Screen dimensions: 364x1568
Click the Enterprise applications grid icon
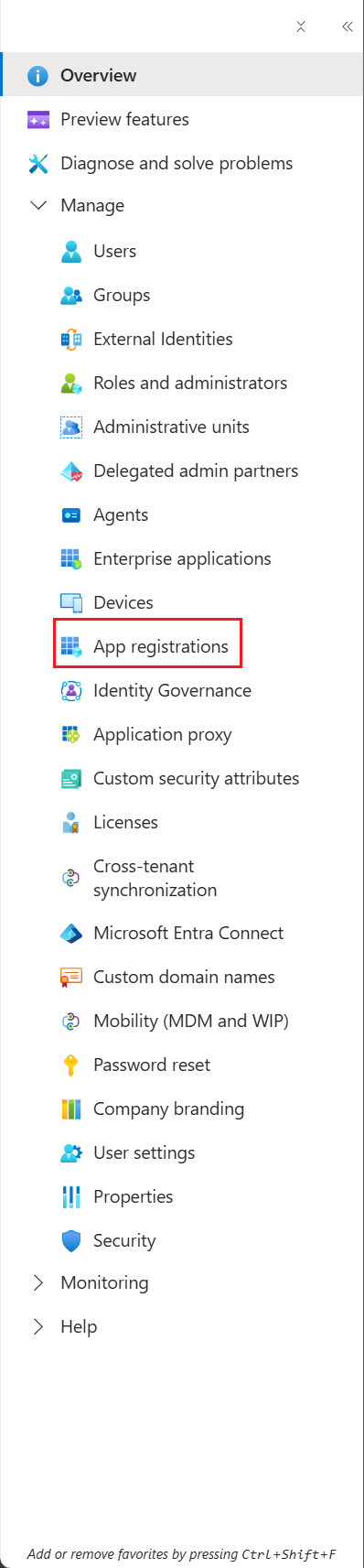71,558
